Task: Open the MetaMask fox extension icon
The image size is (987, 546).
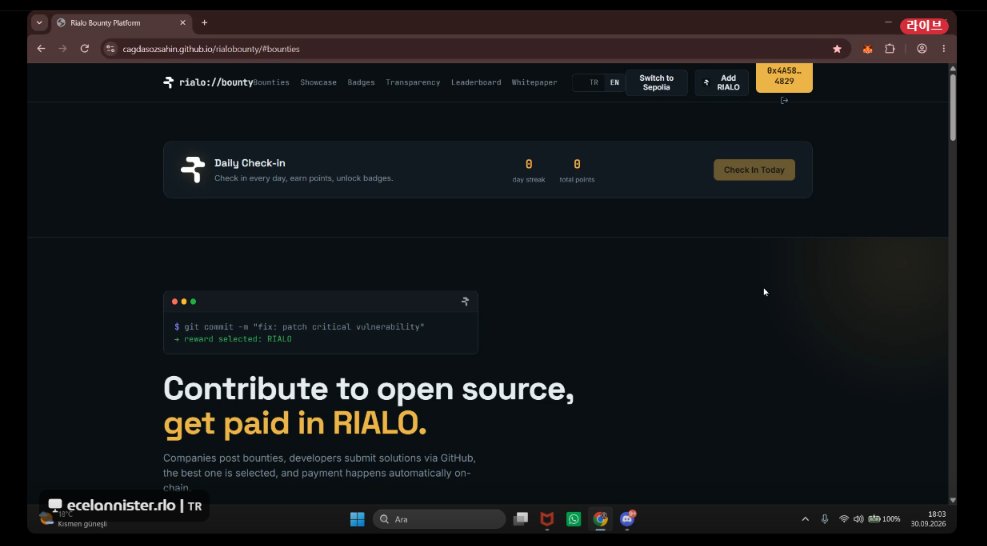Action: click(x=867, y=49)
